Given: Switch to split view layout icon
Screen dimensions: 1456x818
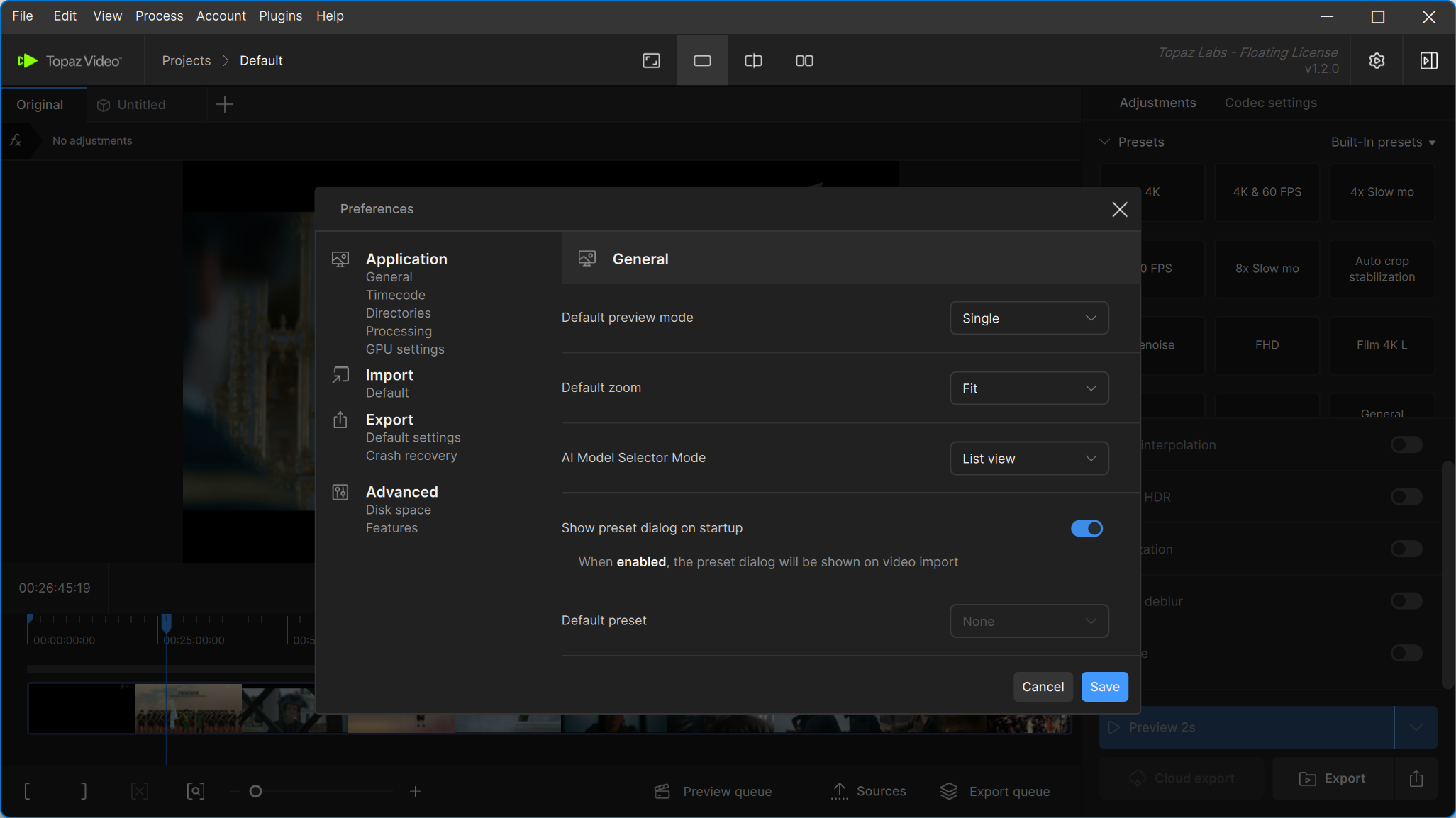Looking at the screenshot, I should coord(752,61).
